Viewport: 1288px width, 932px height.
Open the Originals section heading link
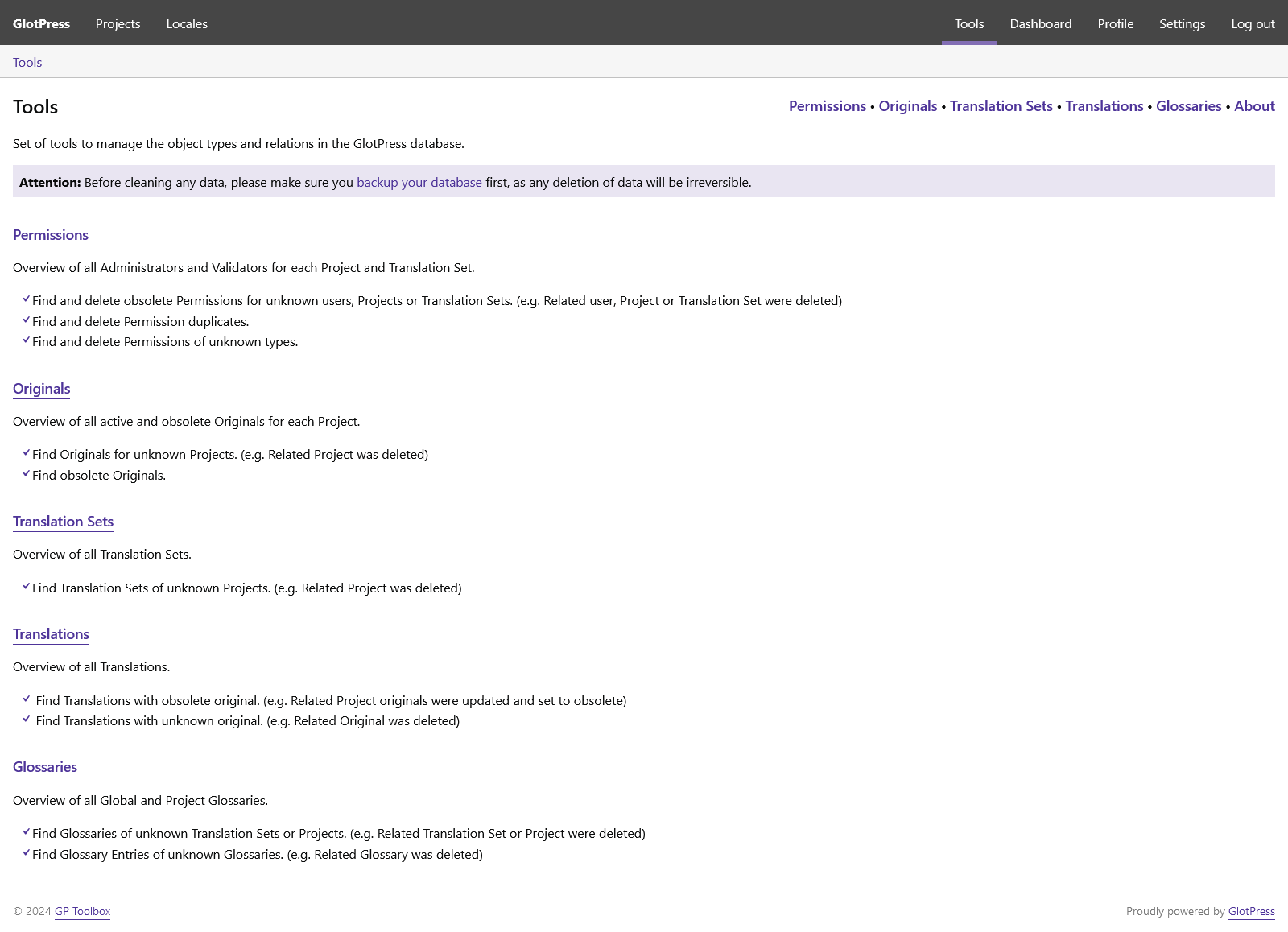coord(42,389)
